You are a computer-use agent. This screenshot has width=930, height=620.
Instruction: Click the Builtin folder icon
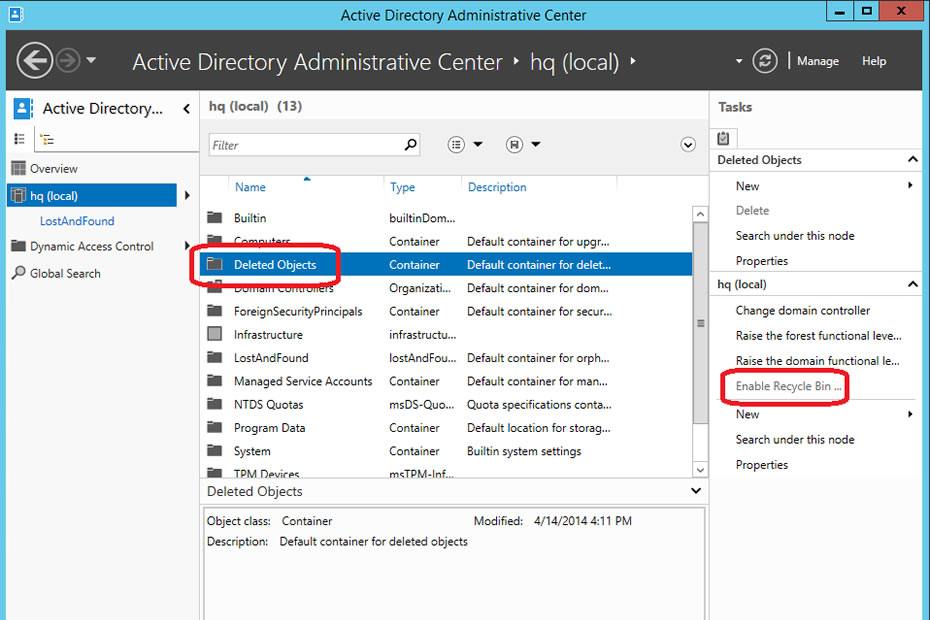tap(214, 217)
